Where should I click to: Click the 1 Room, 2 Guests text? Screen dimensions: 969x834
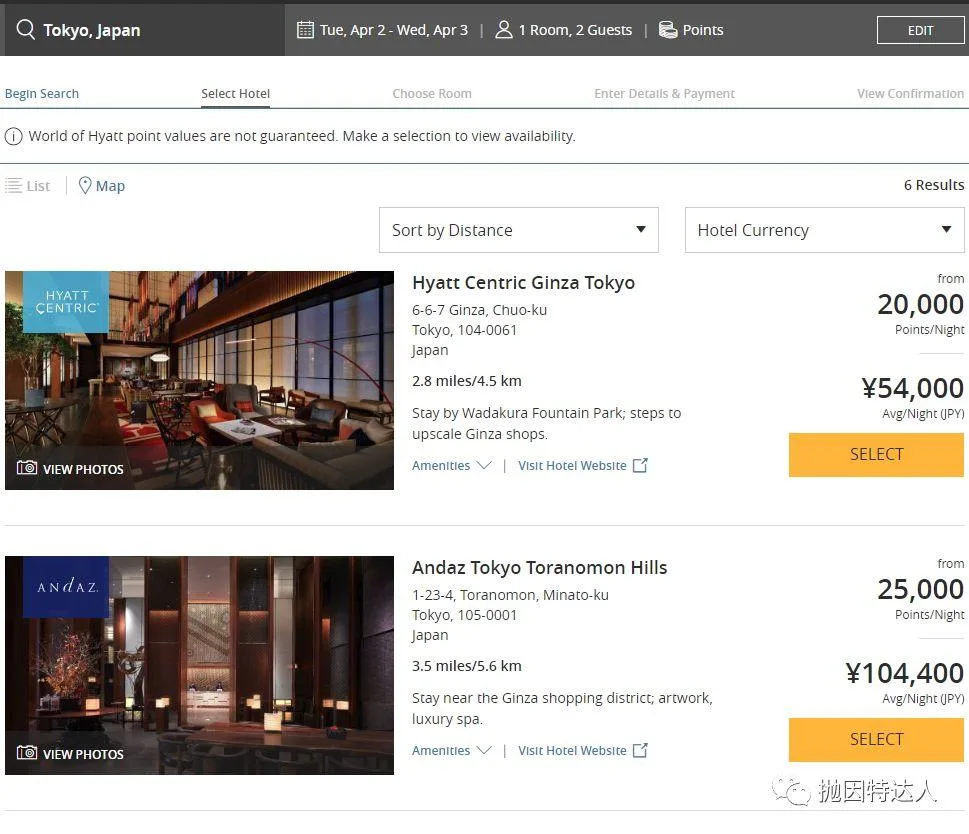point(575,30)
